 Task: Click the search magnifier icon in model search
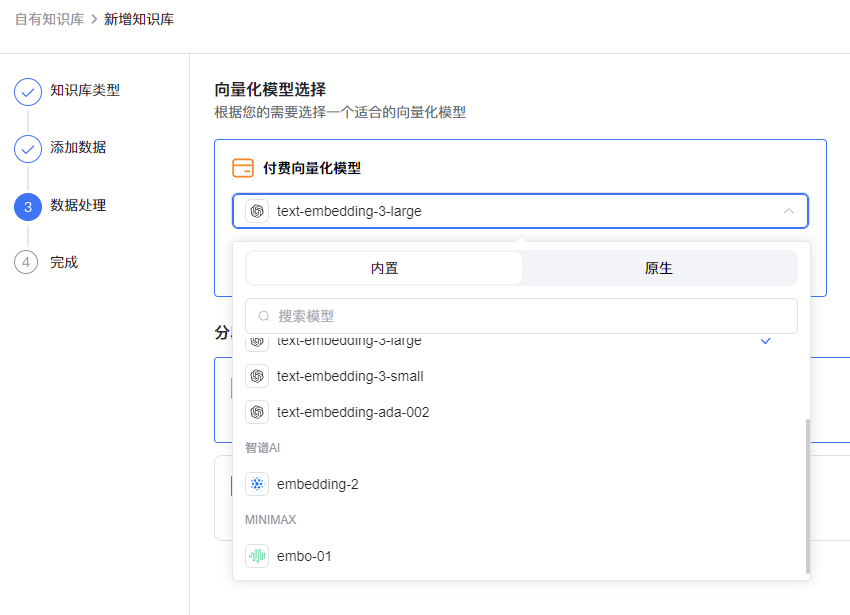pos(265,316)
